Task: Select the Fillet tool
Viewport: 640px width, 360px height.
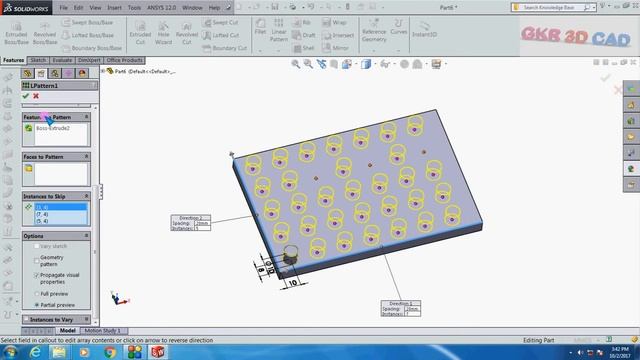Action: (x=260, y=26)
